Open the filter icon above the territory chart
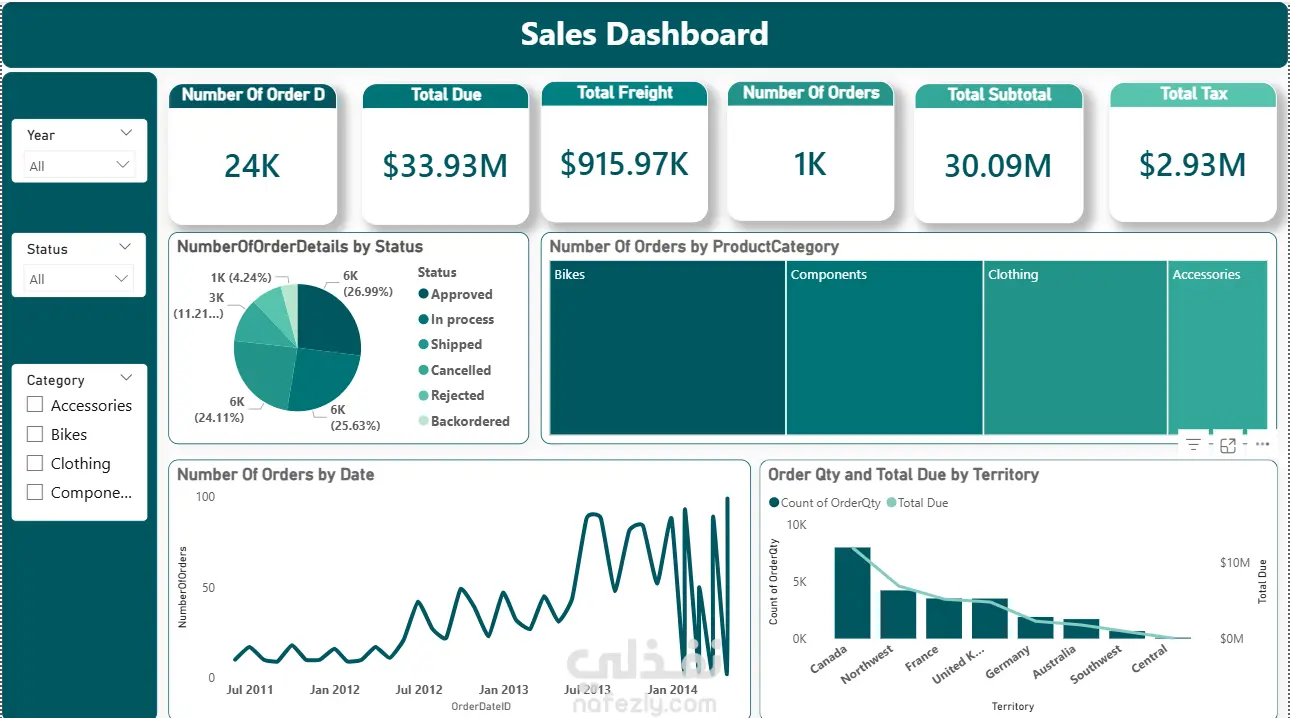The height and width of the screenshot is (718, 1290). [1194, 446]
